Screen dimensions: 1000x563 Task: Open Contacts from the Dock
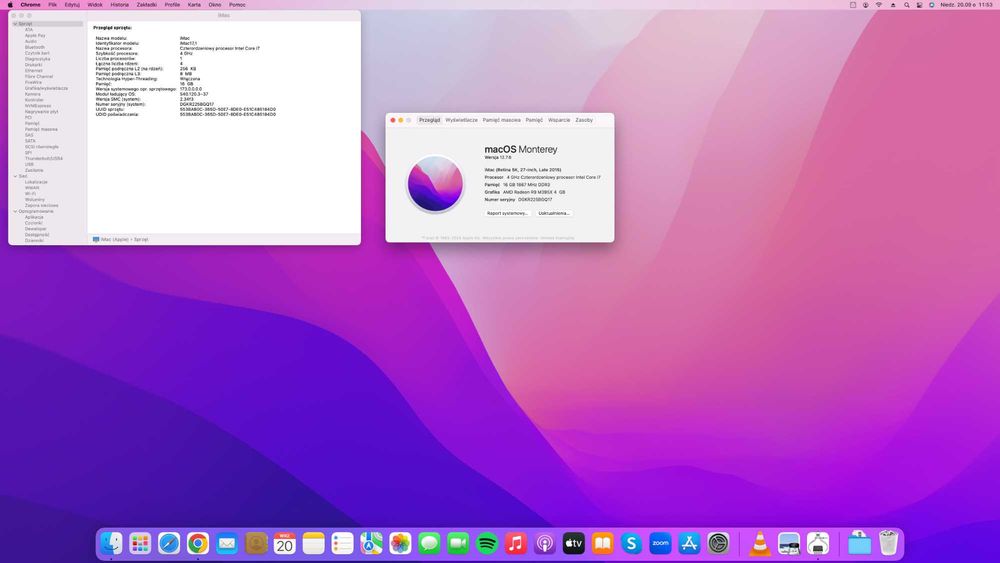[256, 543]
